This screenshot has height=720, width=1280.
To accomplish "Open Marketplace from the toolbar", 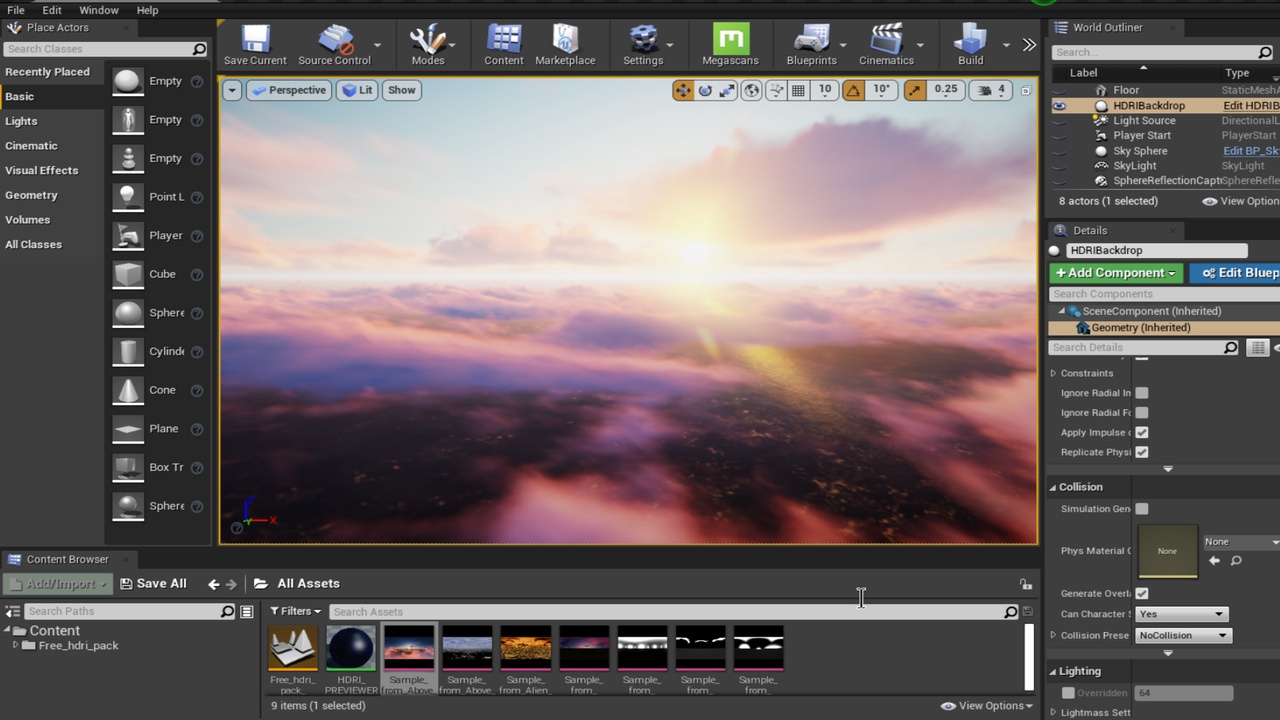I will coord(565,45).
